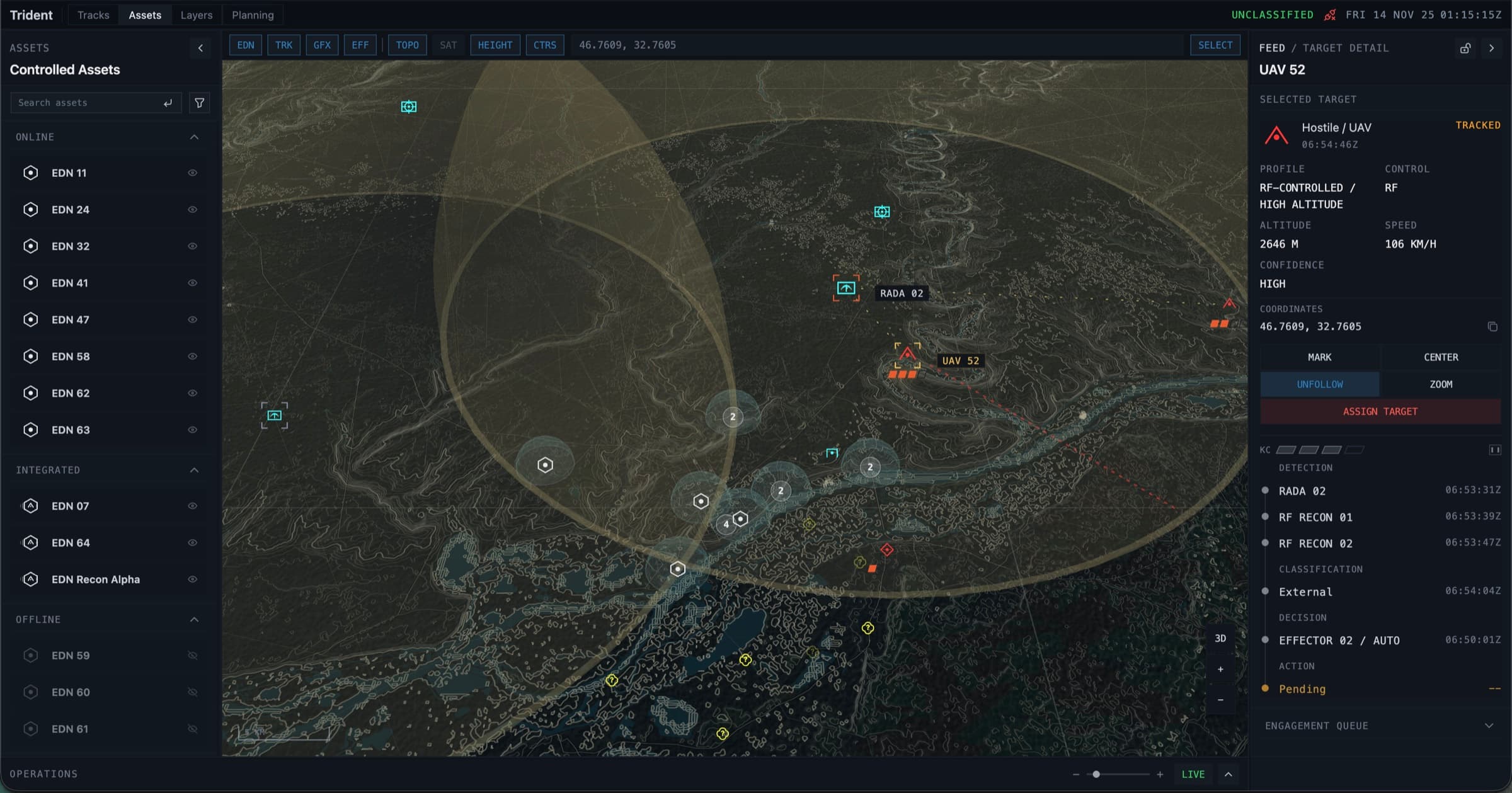Click the EDN 07 integrated asset icon
Viewport: 1512px width, 793px height.
pyautogui.click(x=30, y=506)
